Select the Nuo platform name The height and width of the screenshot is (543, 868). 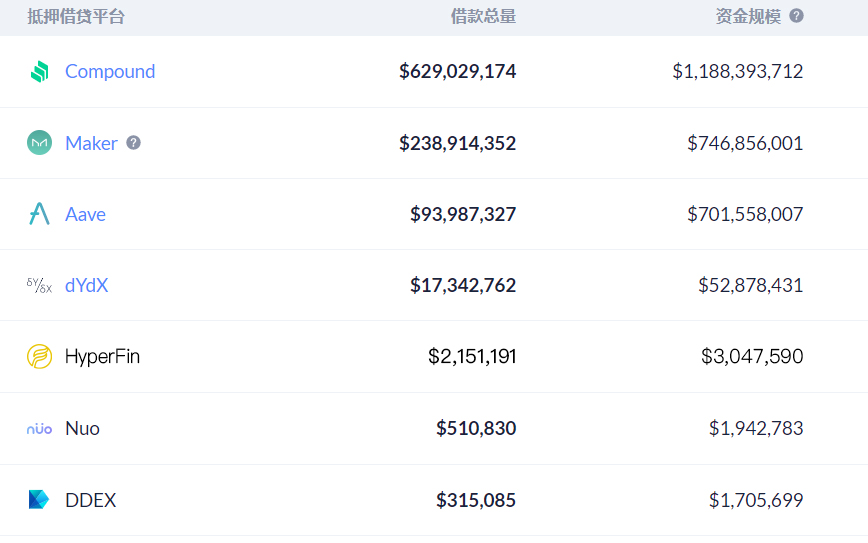[82, 428]
